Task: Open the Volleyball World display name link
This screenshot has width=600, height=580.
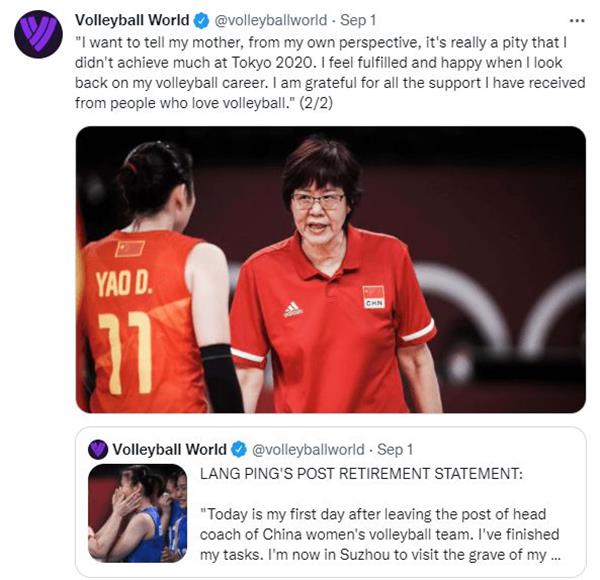Action: coord(132,20)
